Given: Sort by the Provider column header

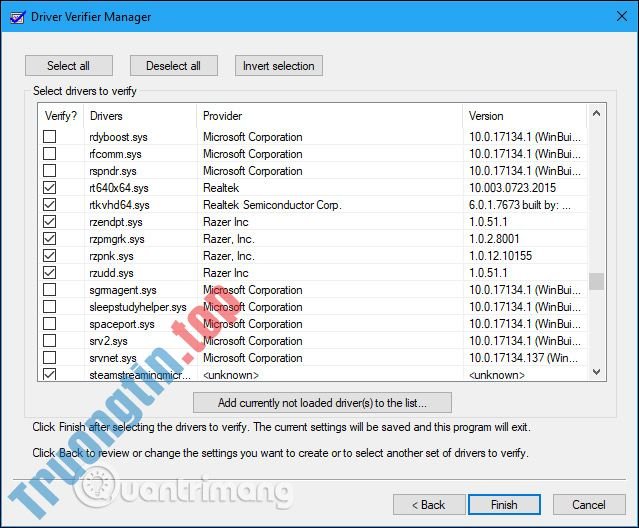Looking at the screenshot, I should [330, 116].
